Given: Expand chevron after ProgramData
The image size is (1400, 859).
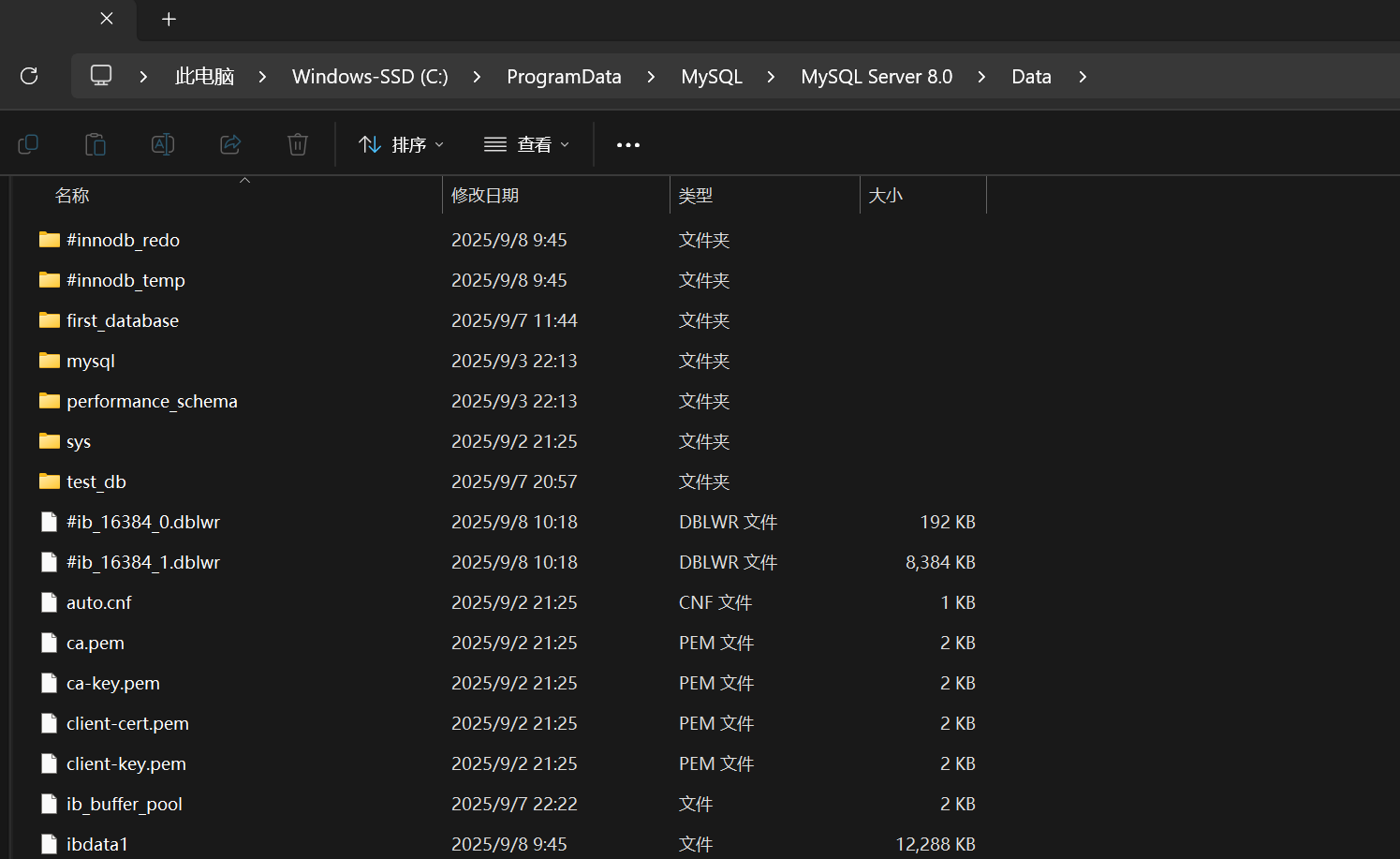Looking at the screenshot, I should (651, 76).
